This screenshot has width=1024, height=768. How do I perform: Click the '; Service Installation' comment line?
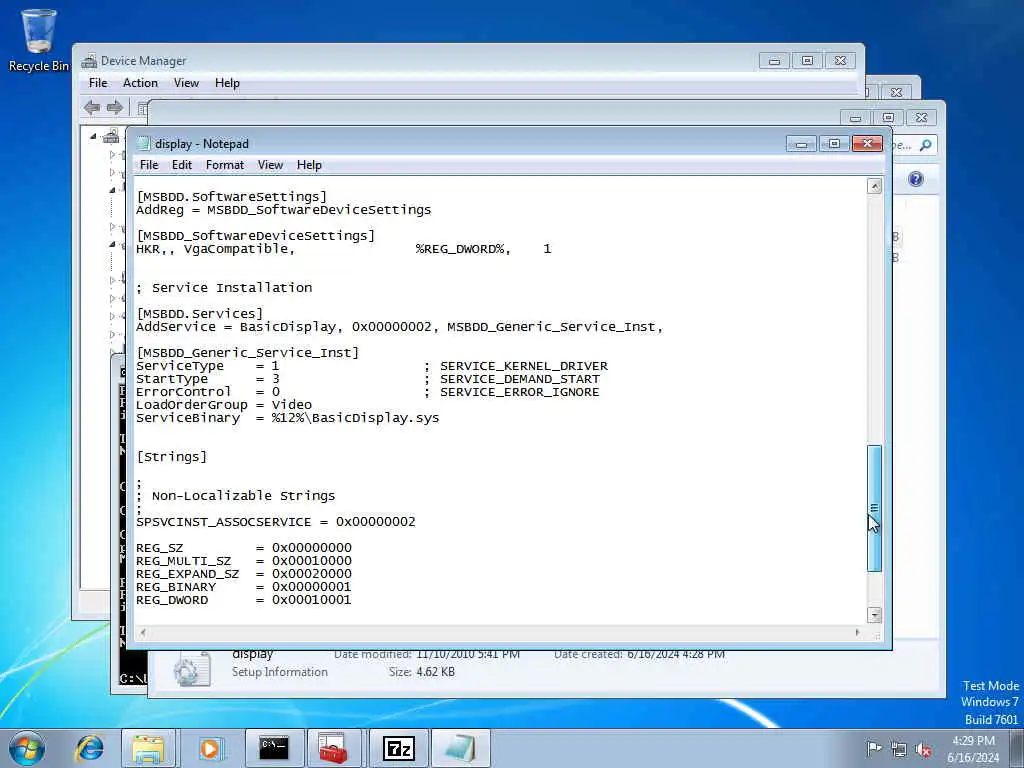[x=224, y=288]
